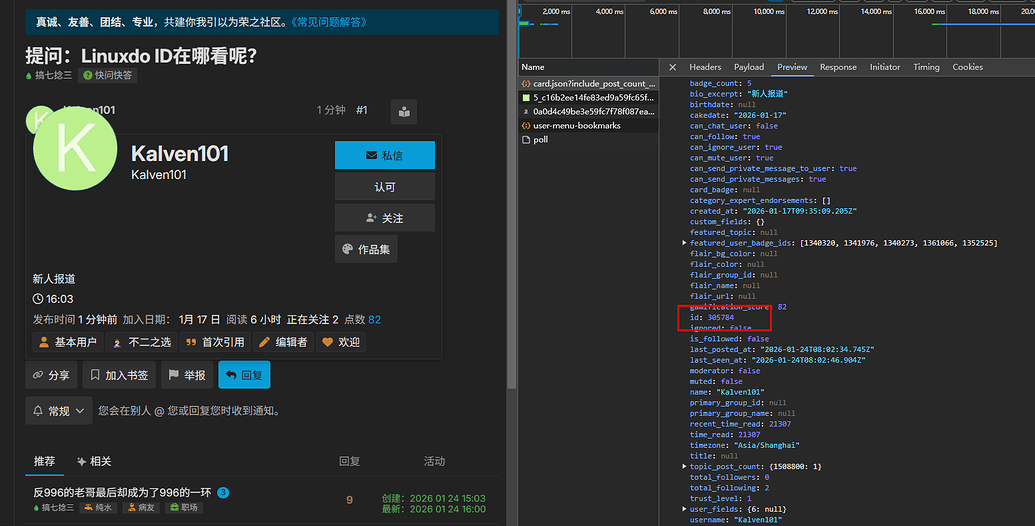This screenshot has width=1035, height=526.
Task: Open topic 反996的老哥最后却成为了996的一环
Action: coord(122,492)
